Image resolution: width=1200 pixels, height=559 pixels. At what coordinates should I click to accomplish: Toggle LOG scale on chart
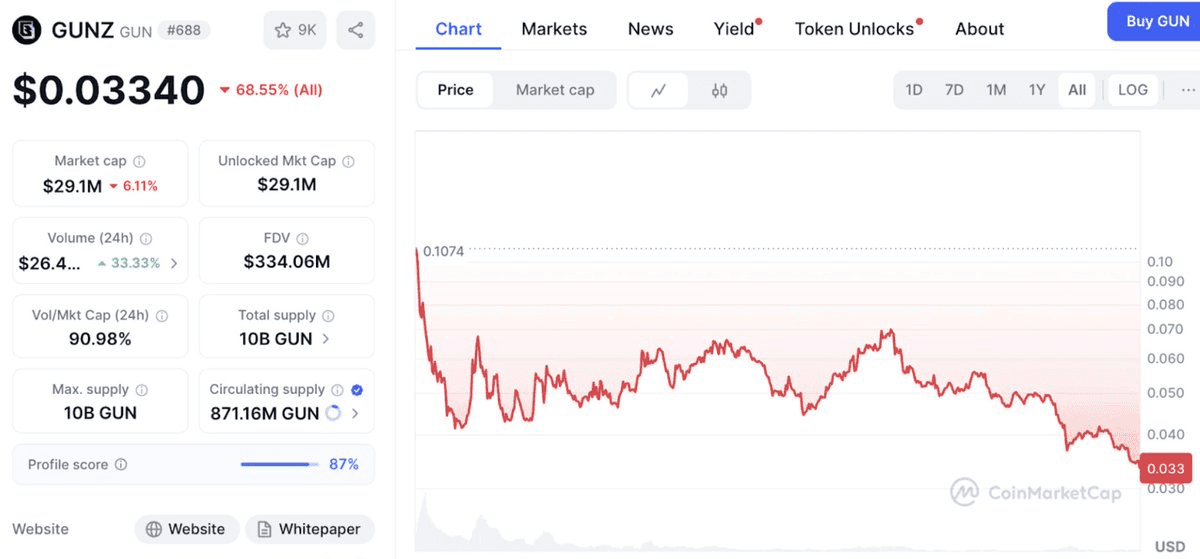(1132, 90)
